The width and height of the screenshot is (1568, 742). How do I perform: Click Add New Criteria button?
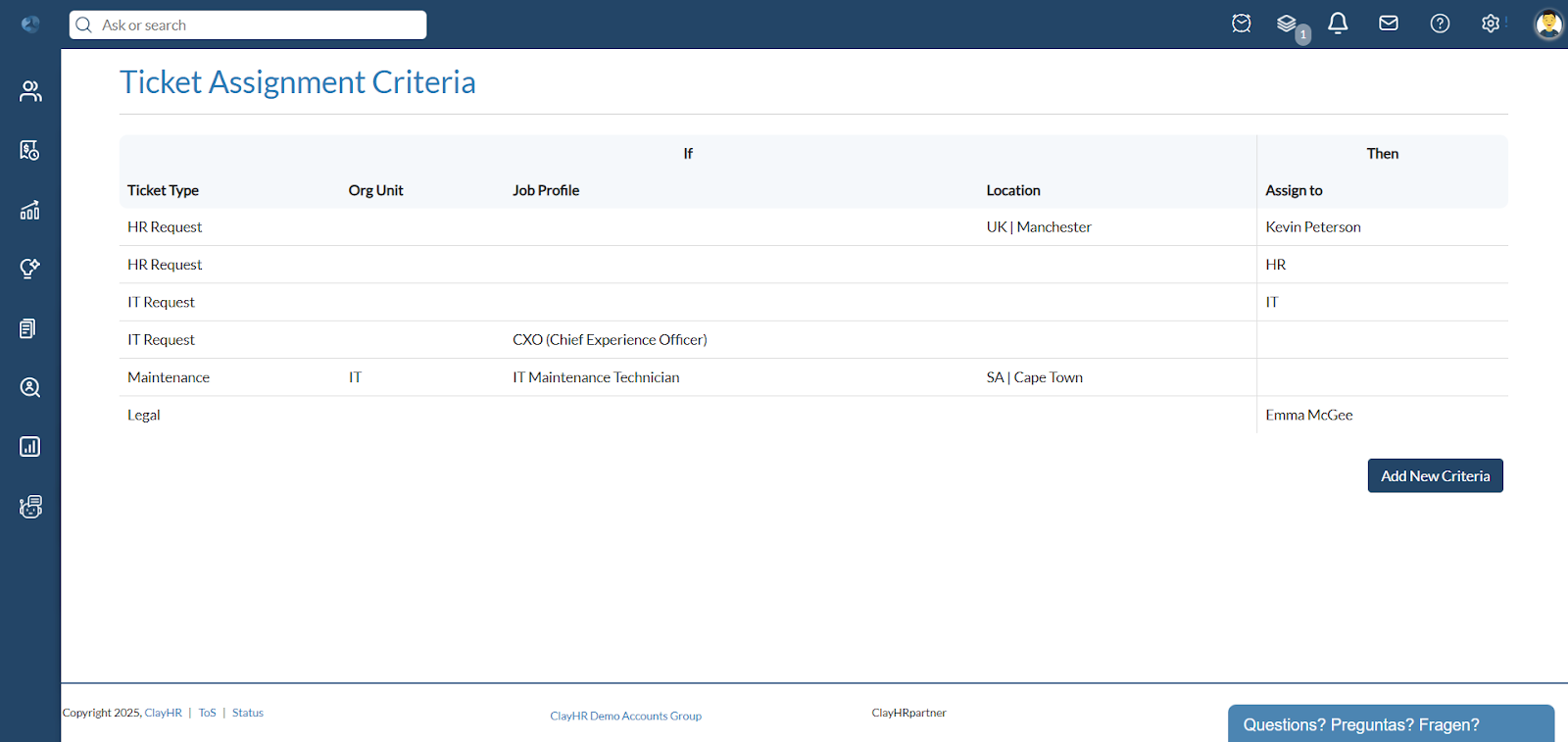point(1435,475)
